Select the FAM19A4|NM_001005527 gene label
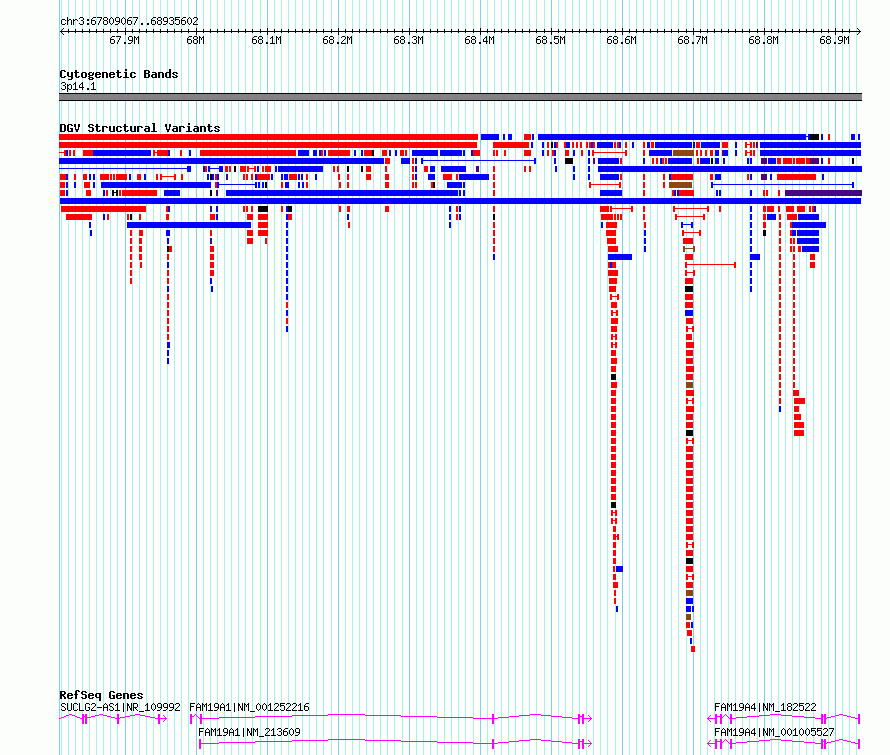This screenshot has width=890, height=755. (774, 732)
